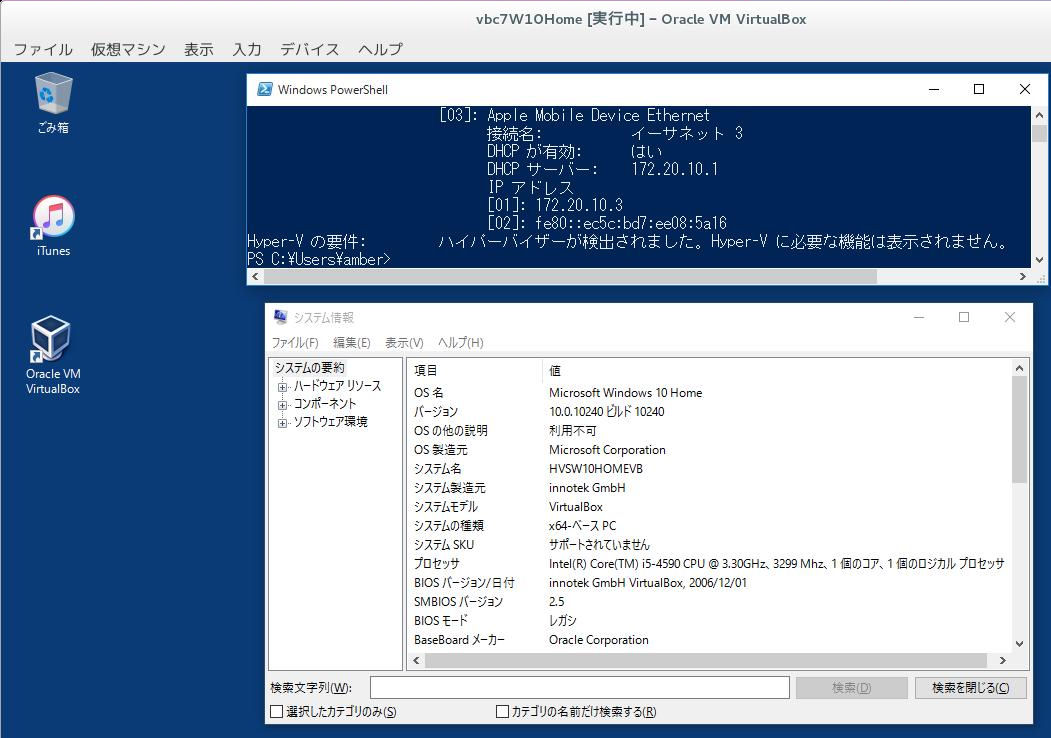Open the Recycle Bin (ごみ箱) desktop icon
The image size is (1051, 738).
coord(53,103)
